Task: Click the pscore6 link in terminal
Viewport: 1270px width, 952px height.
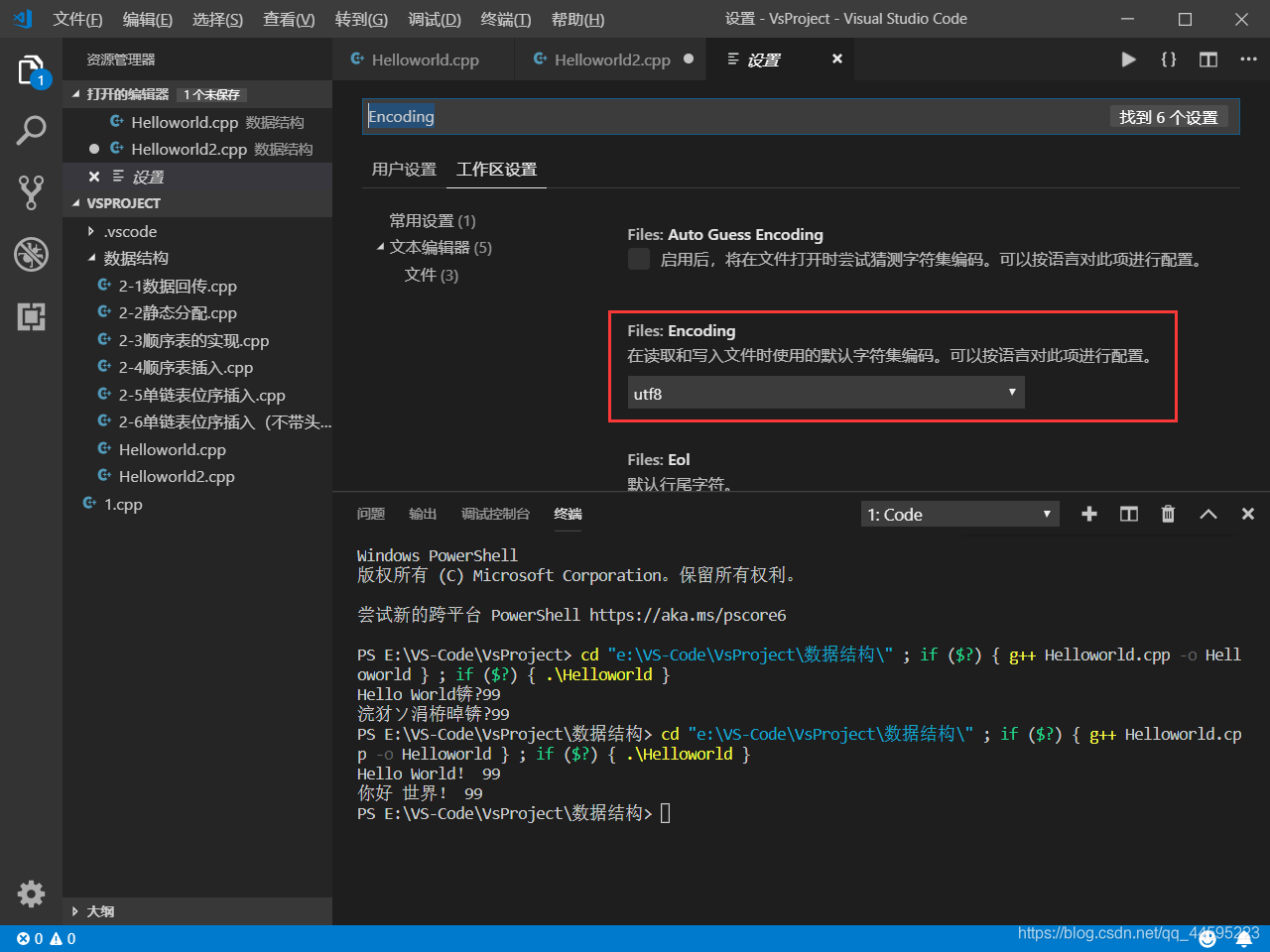Action: point(688,615)
